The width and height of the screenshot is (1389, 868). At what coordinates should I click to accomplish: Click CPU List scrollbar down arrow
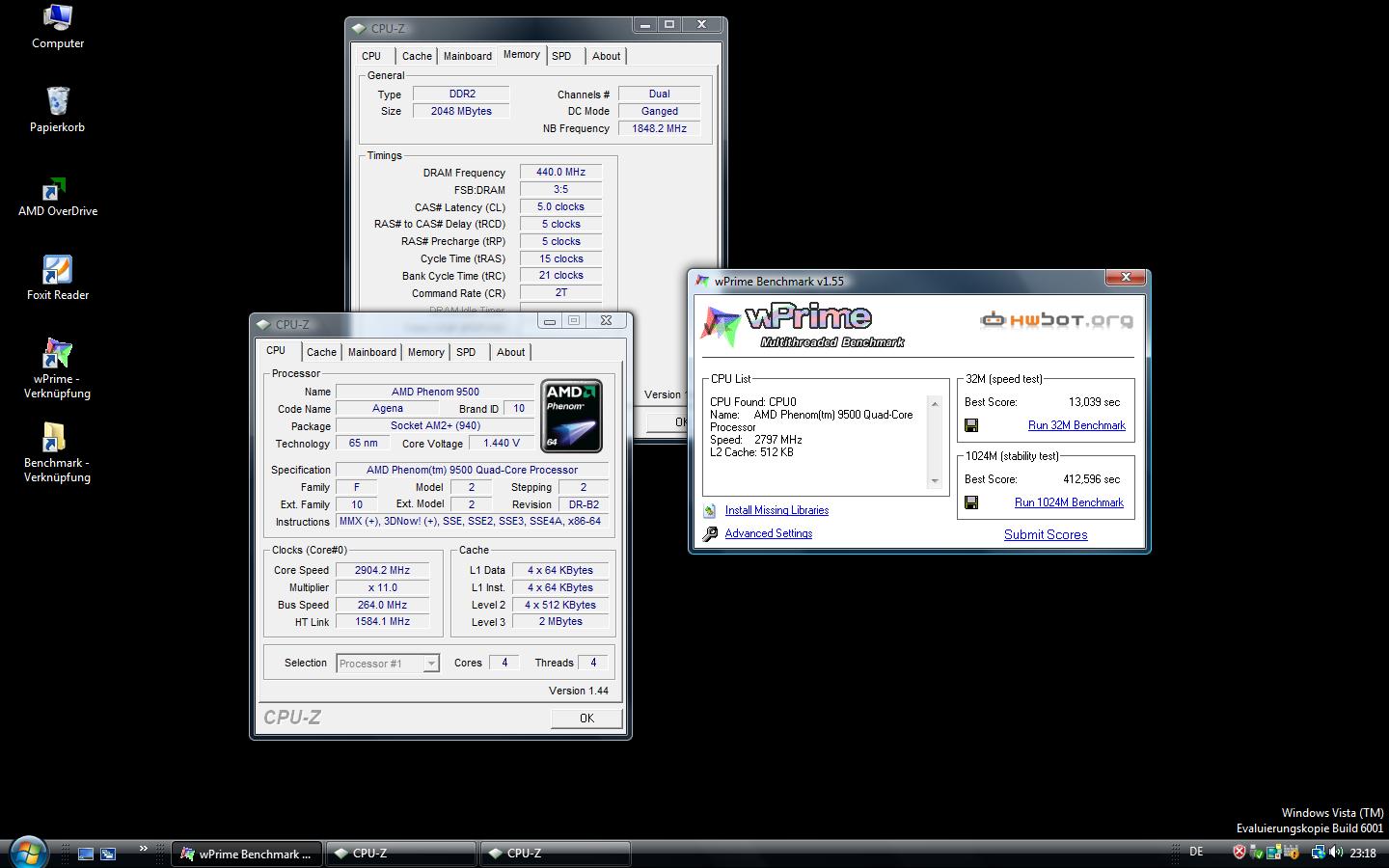pos(934,480)
